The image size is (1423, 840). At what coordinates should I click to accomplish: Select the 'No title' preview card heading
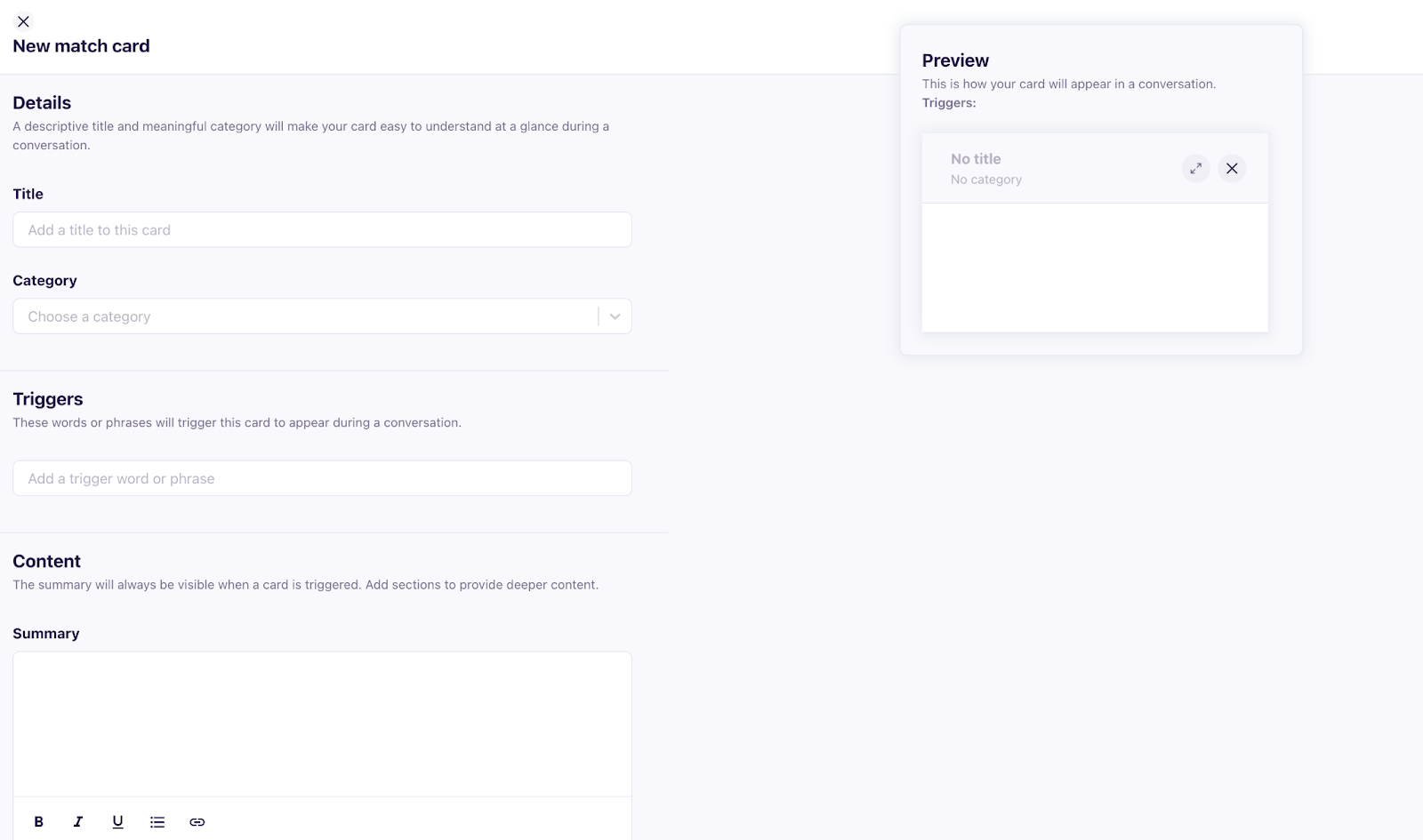pos(976,159)
